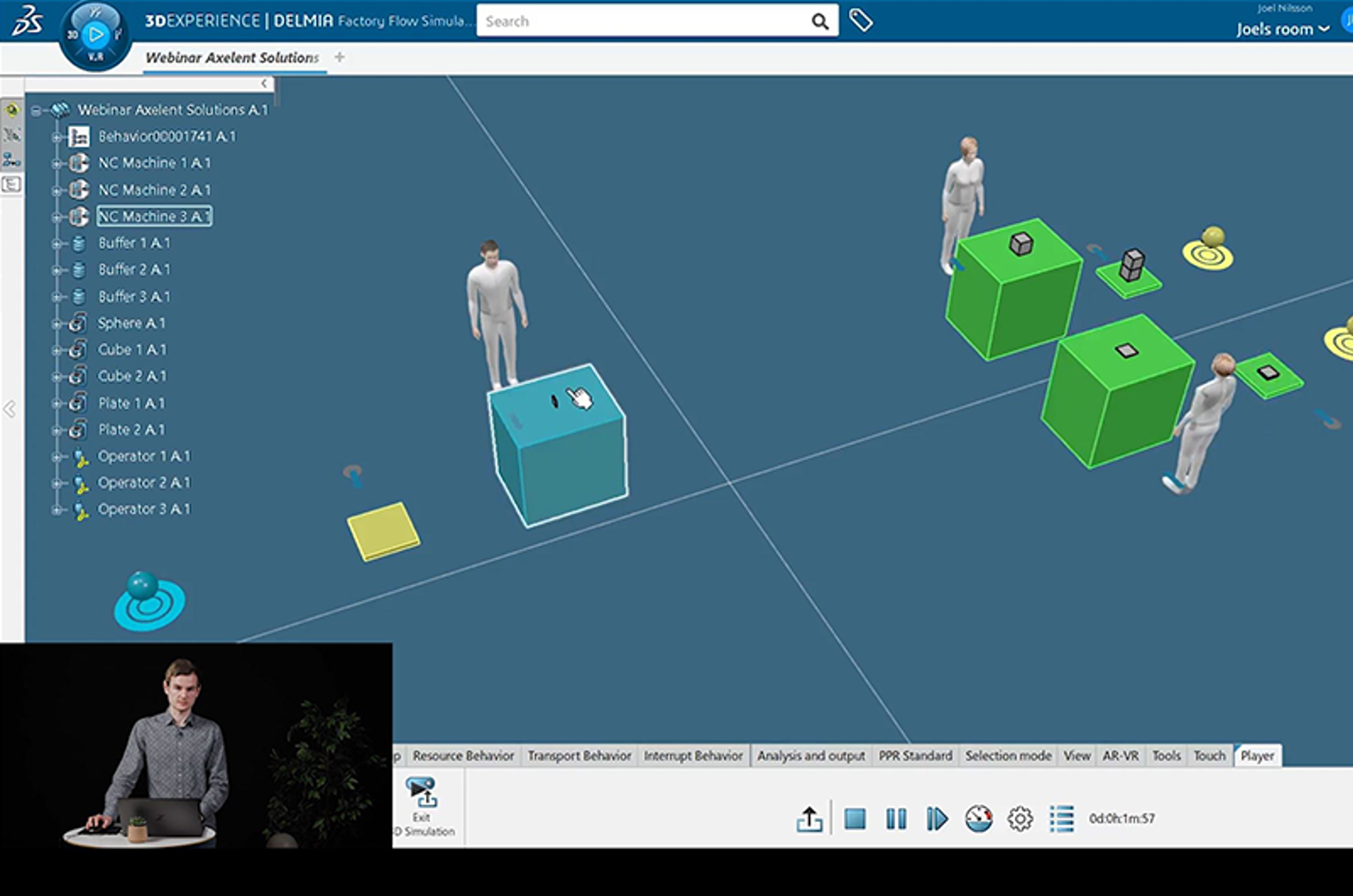The image size is (1353, 896).
Task: Collapse the Webinar Axelent Solutions root node
Action: coord(36,110)
